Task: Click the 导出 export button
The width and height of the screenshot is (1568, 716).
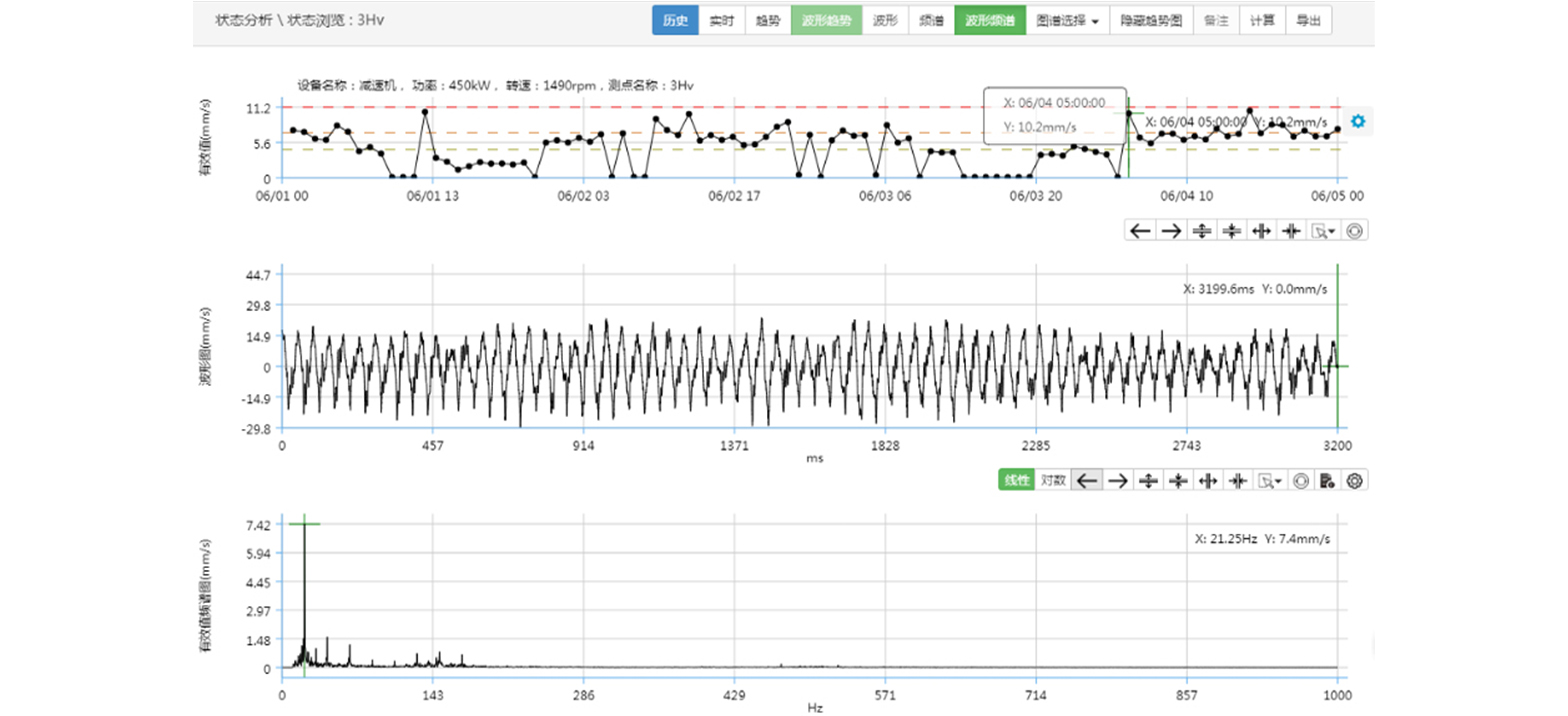Action: (1308, 20)
